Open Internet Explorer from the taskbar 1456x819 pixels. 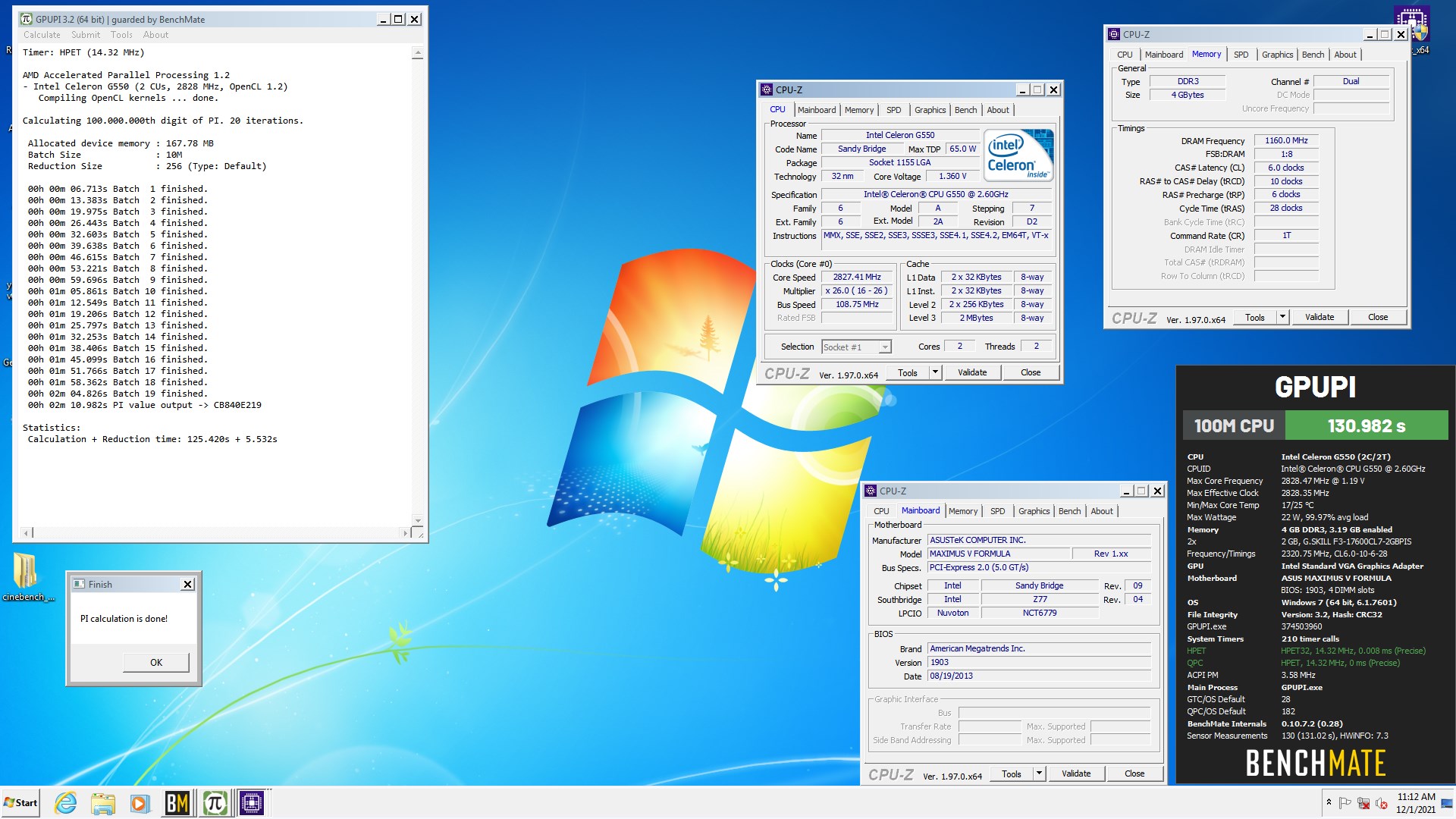click(x=66, y=802)
